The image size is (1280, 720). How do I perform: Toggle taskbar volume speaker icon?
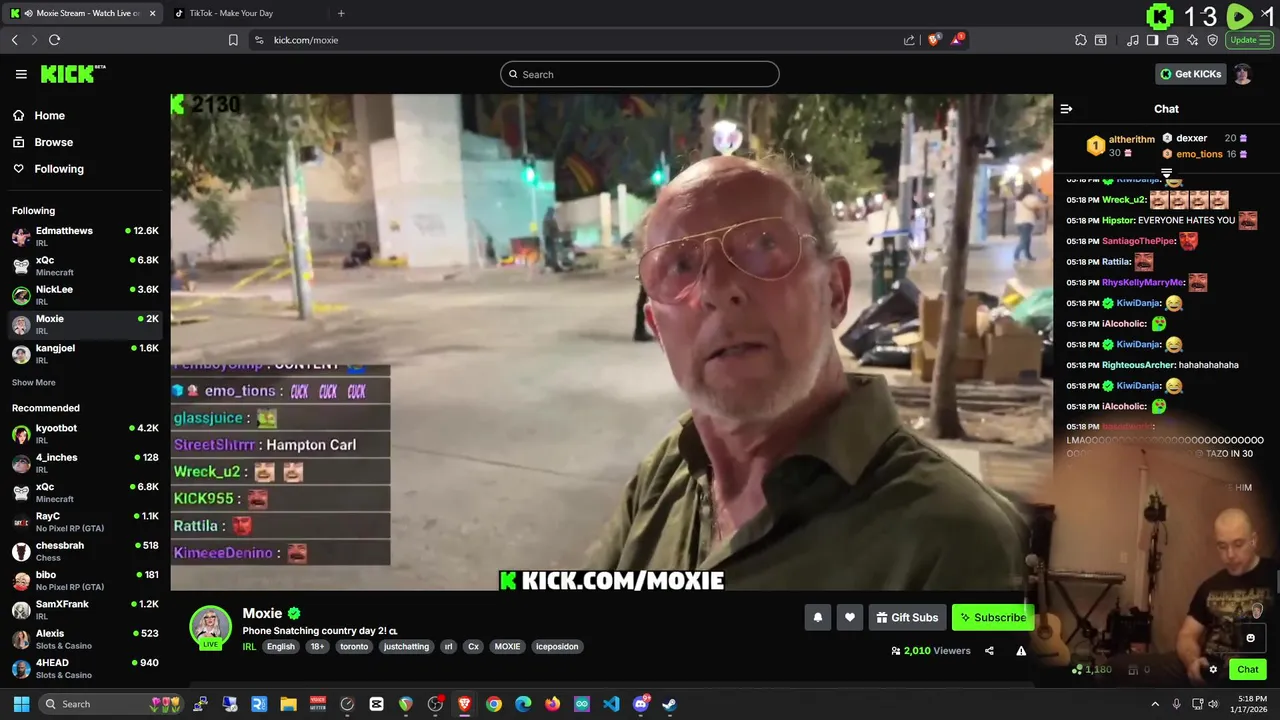1213,704
